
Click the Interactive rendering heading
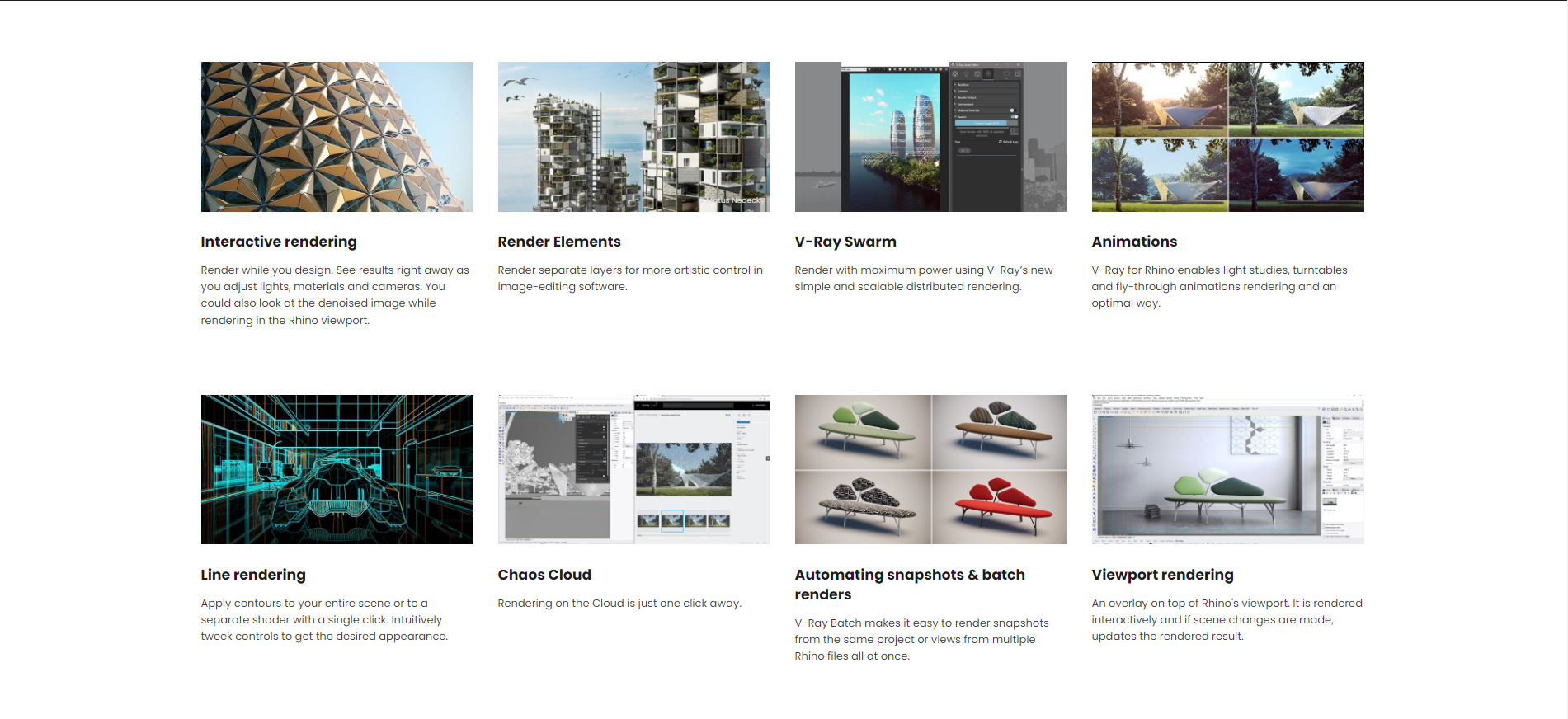pos(279,242)
